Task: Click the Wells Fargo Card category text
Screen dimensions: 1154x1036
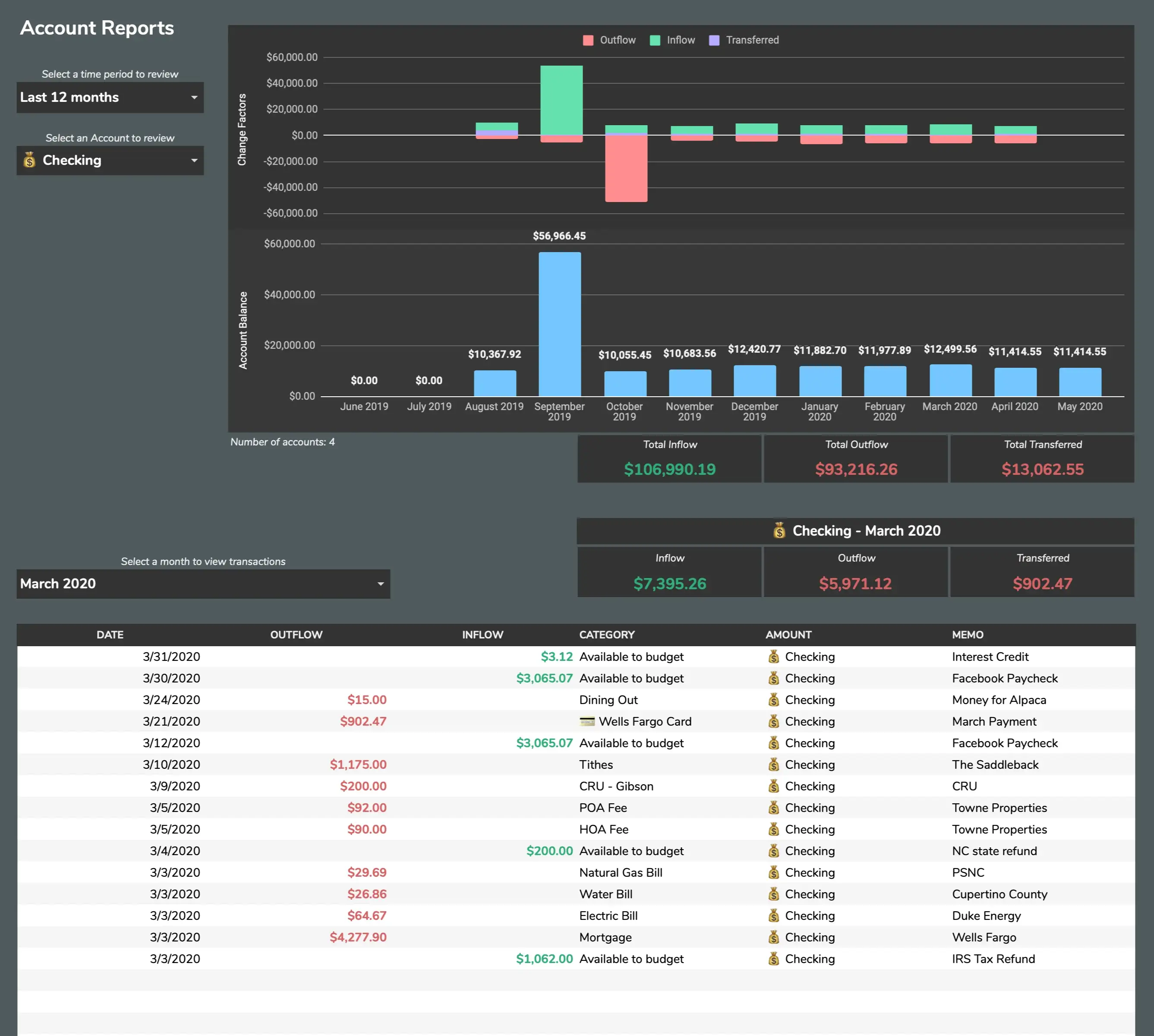Action: [645, 721]
